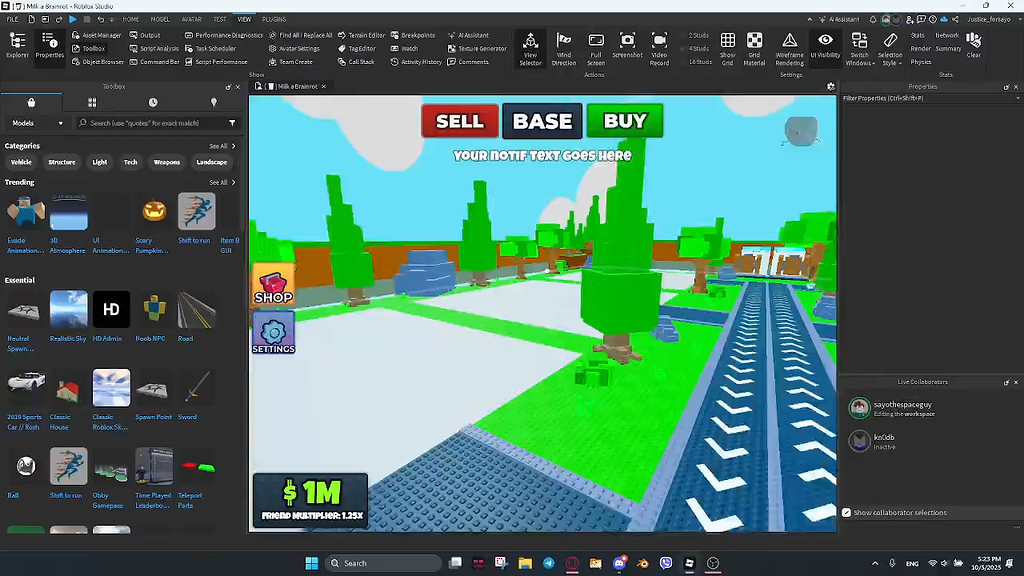Viewport: 1024px width, 576px height.
Task: Show the Command Bar
Action: (154, 62)
